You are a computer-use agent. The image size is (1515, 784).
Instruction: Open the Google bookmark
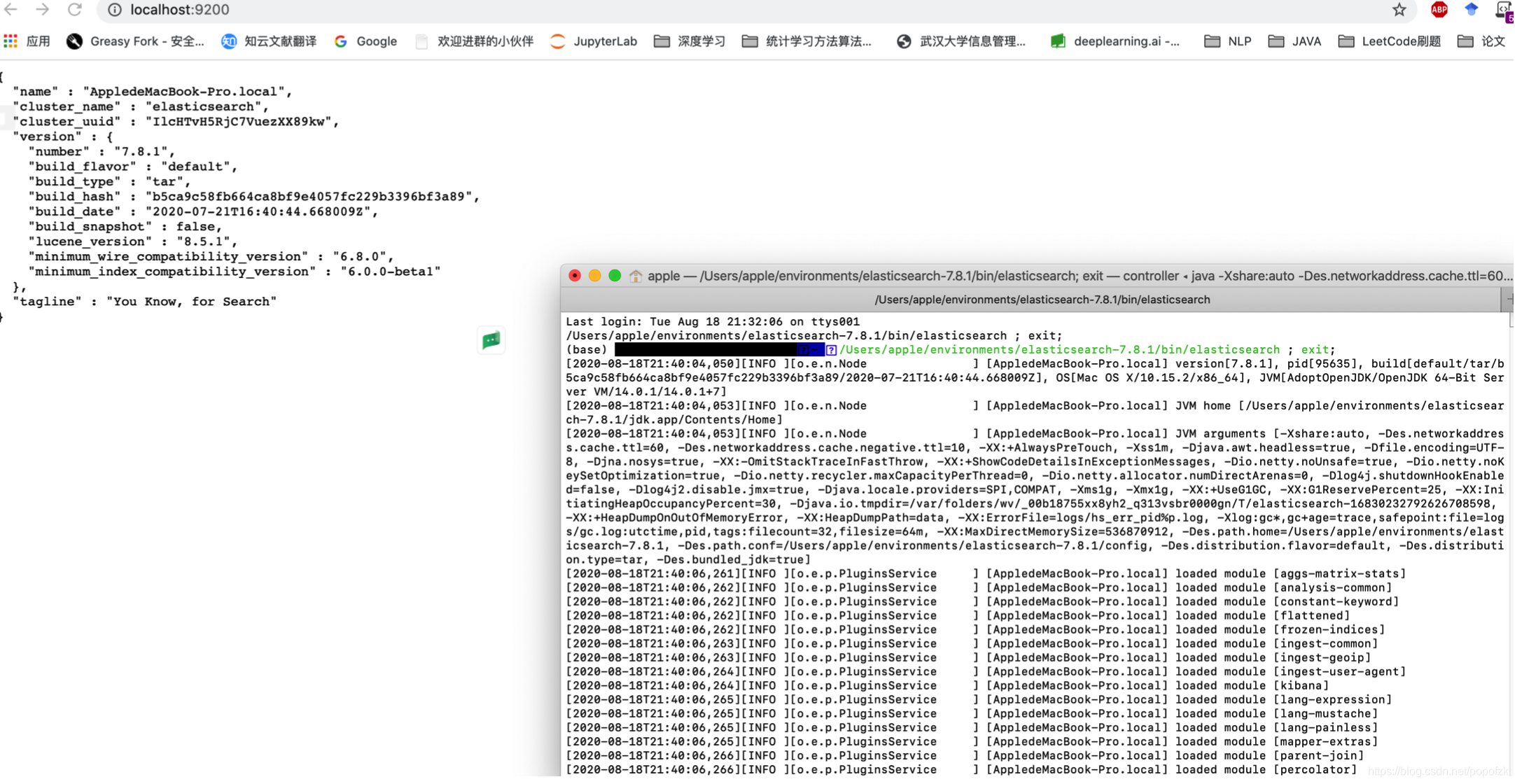(366, 41)
